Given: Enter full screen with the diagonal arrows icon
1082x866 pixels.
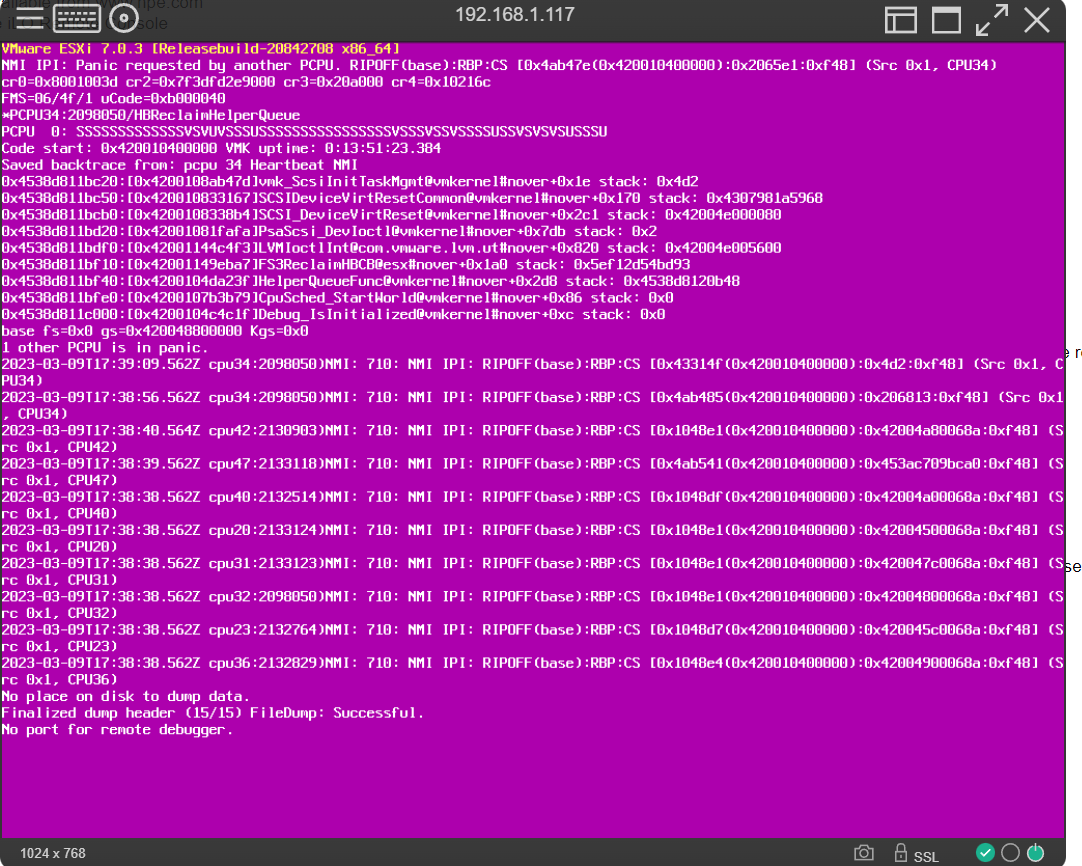Looking at the screenshot, I should pyautogui.click(x=992, y=20).
